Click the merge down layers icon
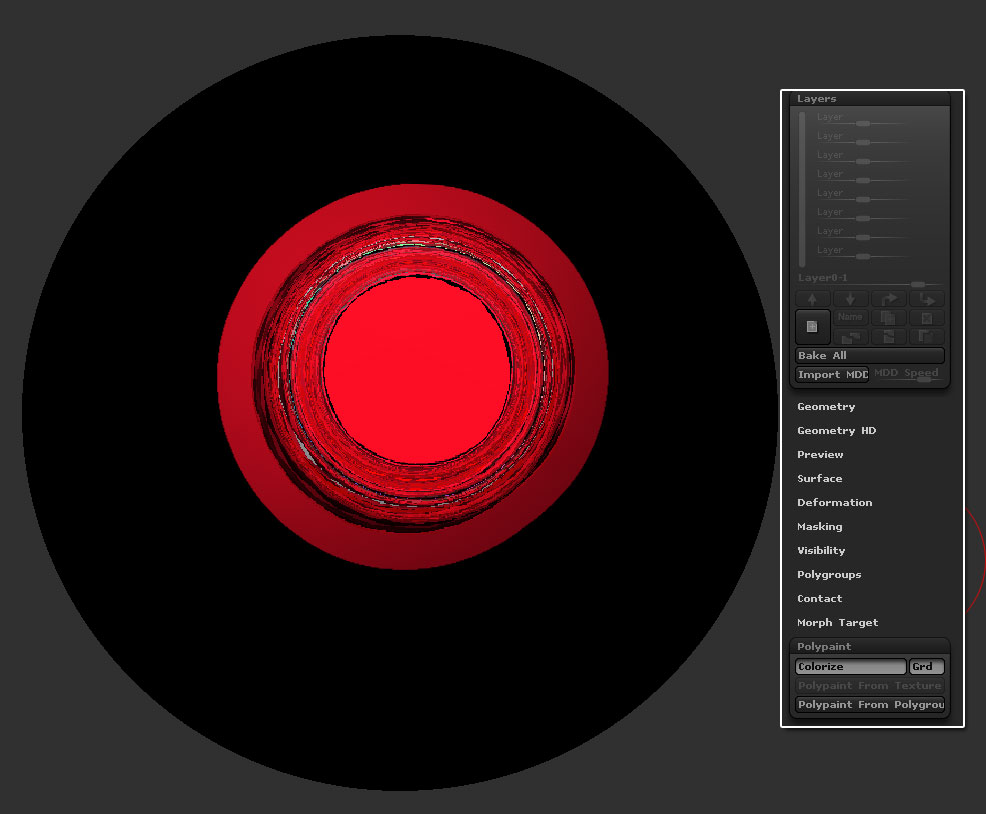Image resolution: width=986 pixels, height=814 pixels. click(850, 337)
